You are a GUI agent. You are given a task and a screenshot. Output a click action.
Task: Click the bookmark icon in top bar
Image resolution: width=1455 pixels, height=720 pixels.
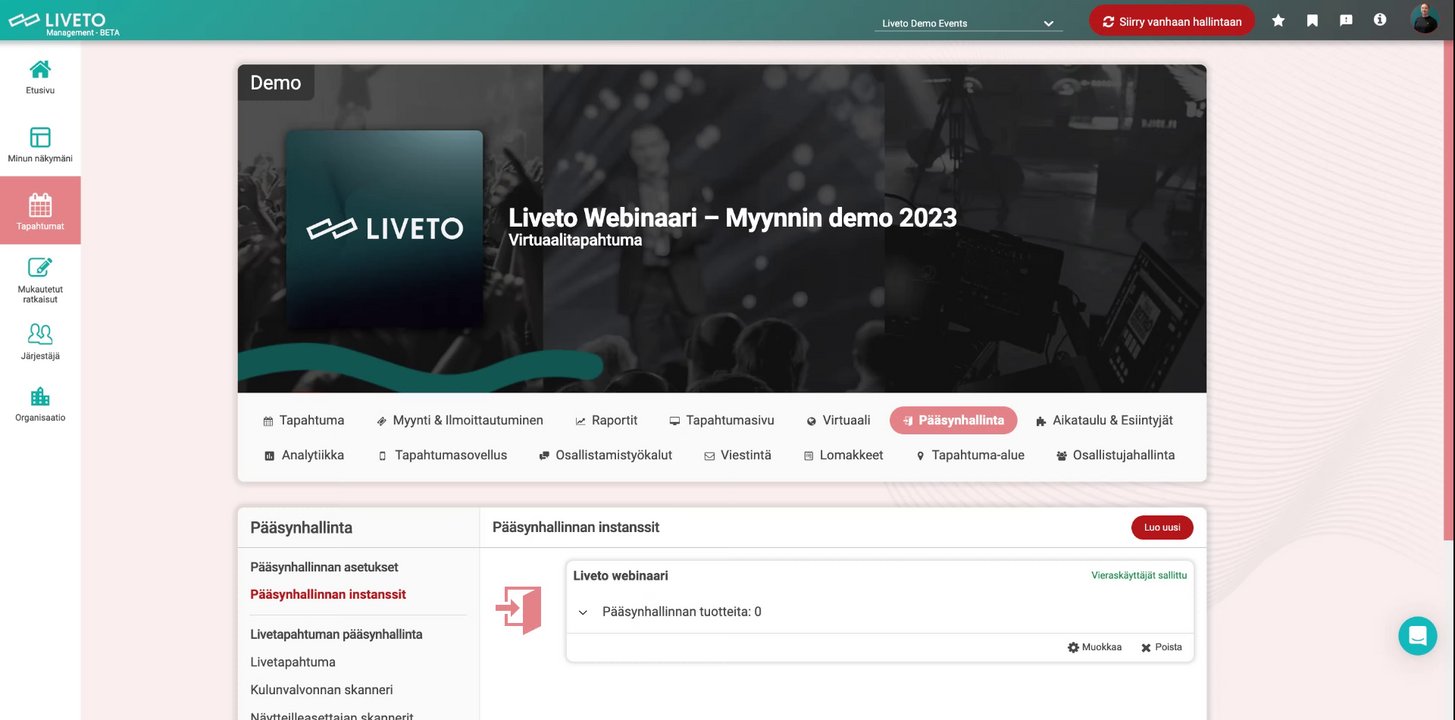click(1312, 20)
